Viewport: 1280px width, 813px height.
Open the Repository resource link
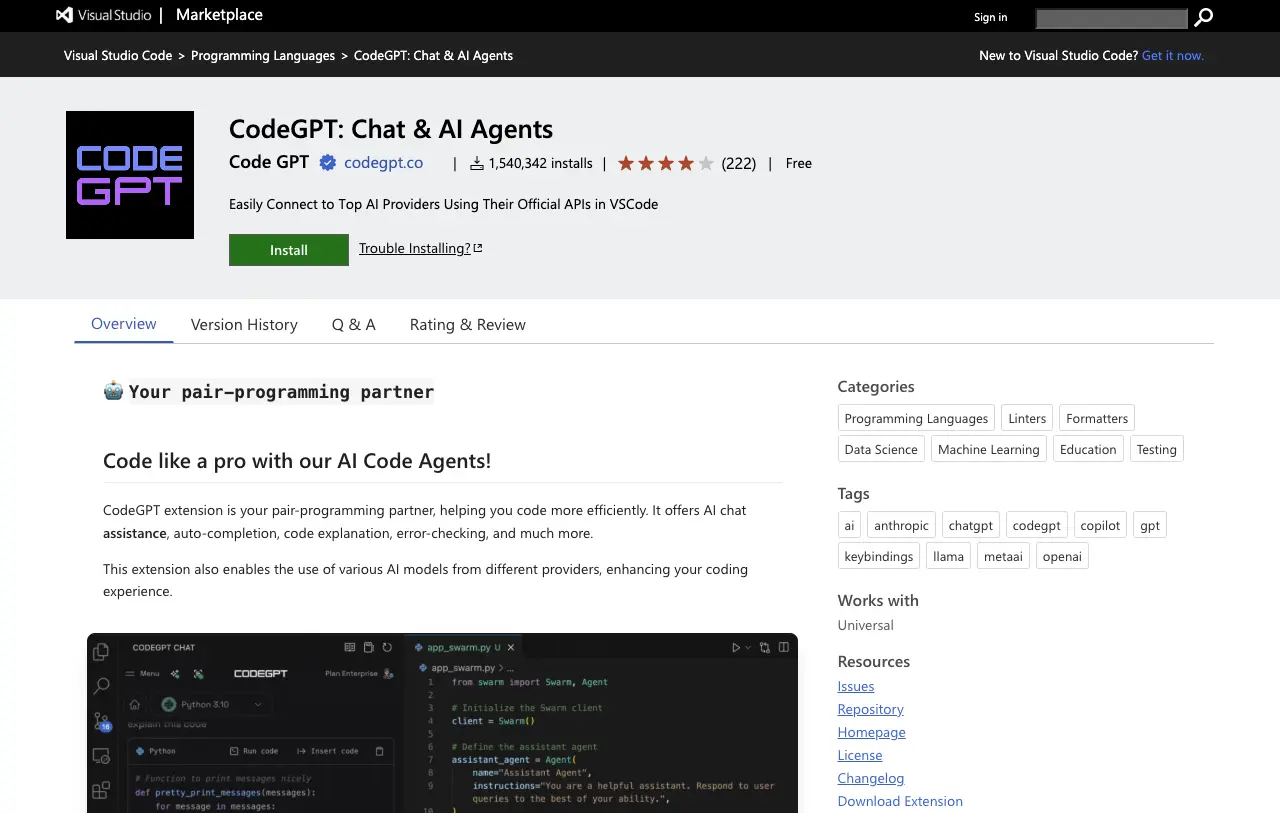pyautogui.click(x=870, y=708)
